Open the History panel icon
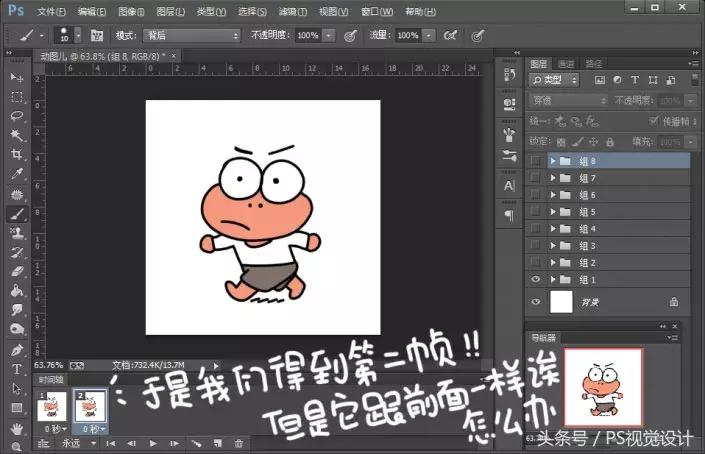705x454 pixels. [x=509, y=74]
